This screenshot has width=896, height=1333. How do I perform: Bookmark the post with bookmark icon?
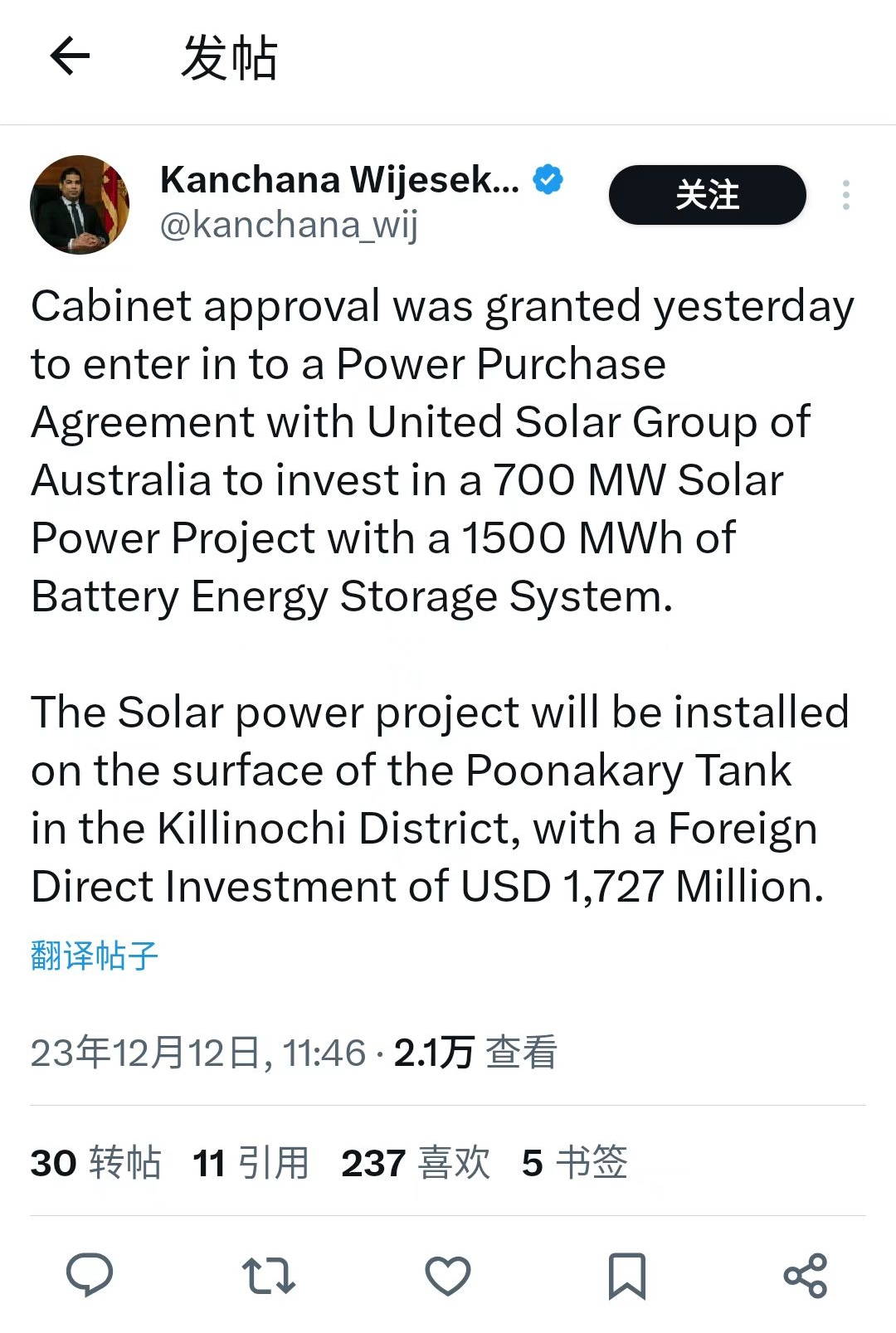click(x=627, y=1275)
